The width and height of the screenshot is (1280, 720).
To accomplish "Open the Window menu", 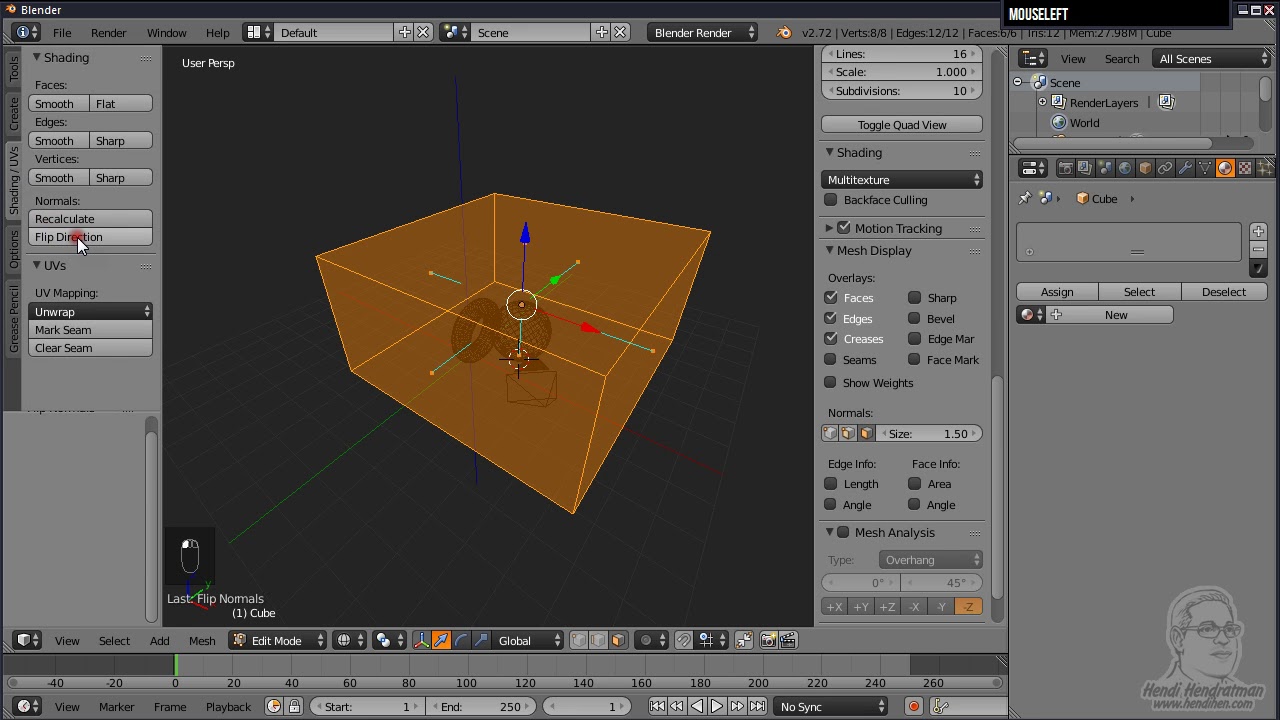I will (x=167, y=33).
